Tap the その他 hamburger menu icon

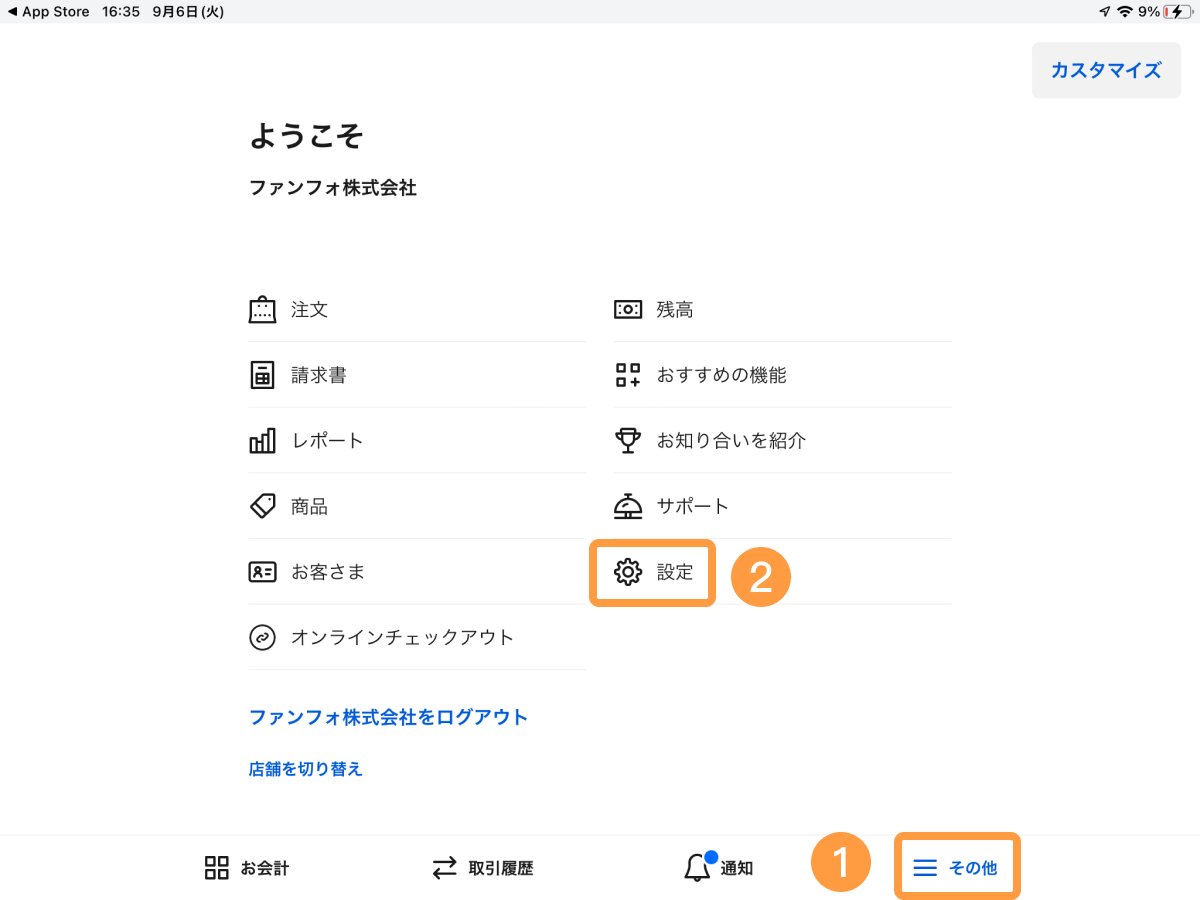pyautogui.click(x=925, y=868)
